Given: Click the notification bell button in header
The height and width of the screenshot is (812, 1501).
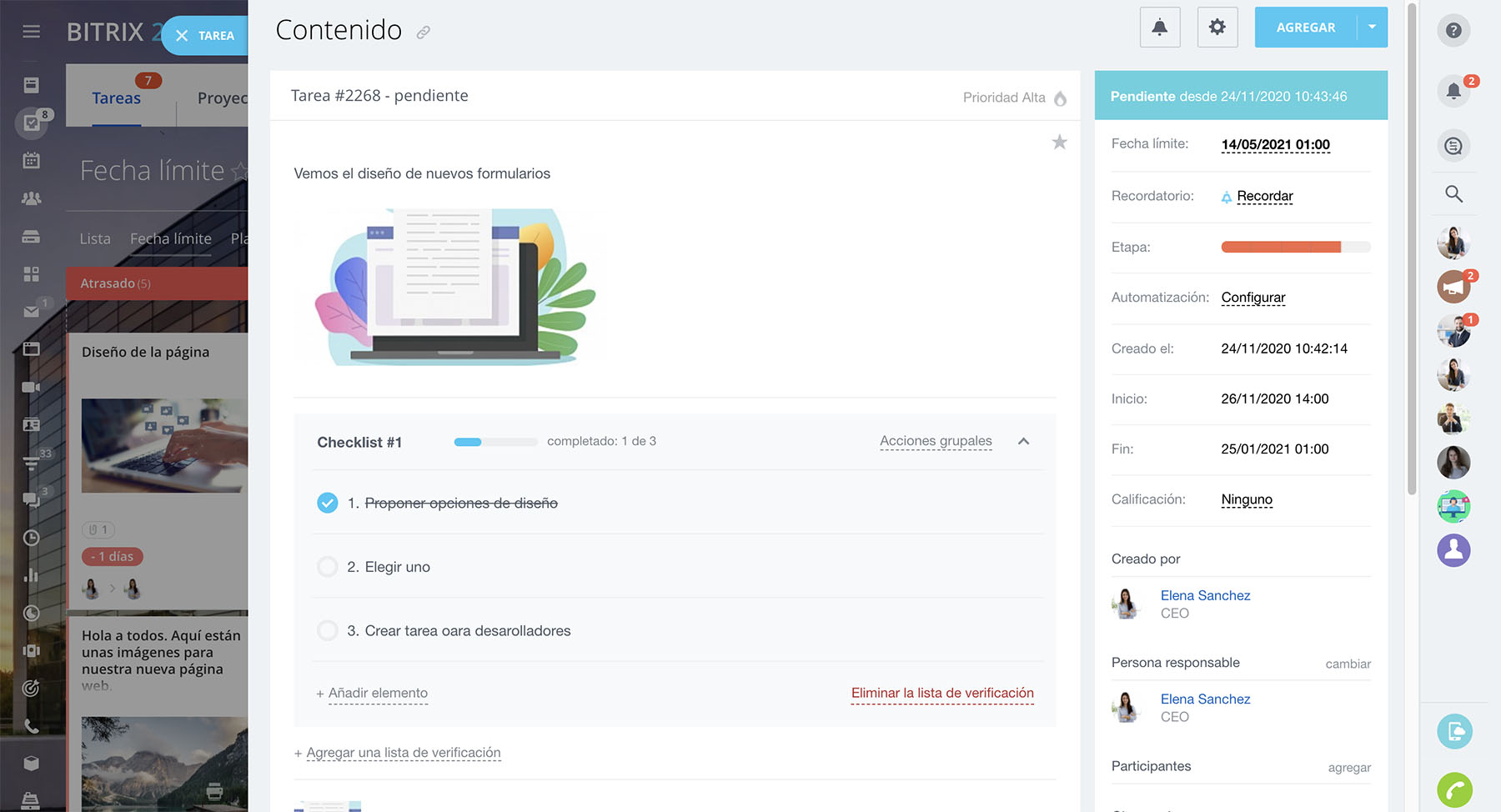Looking at the screenshot, I should pyautogui.click(x=1159, y=28).
